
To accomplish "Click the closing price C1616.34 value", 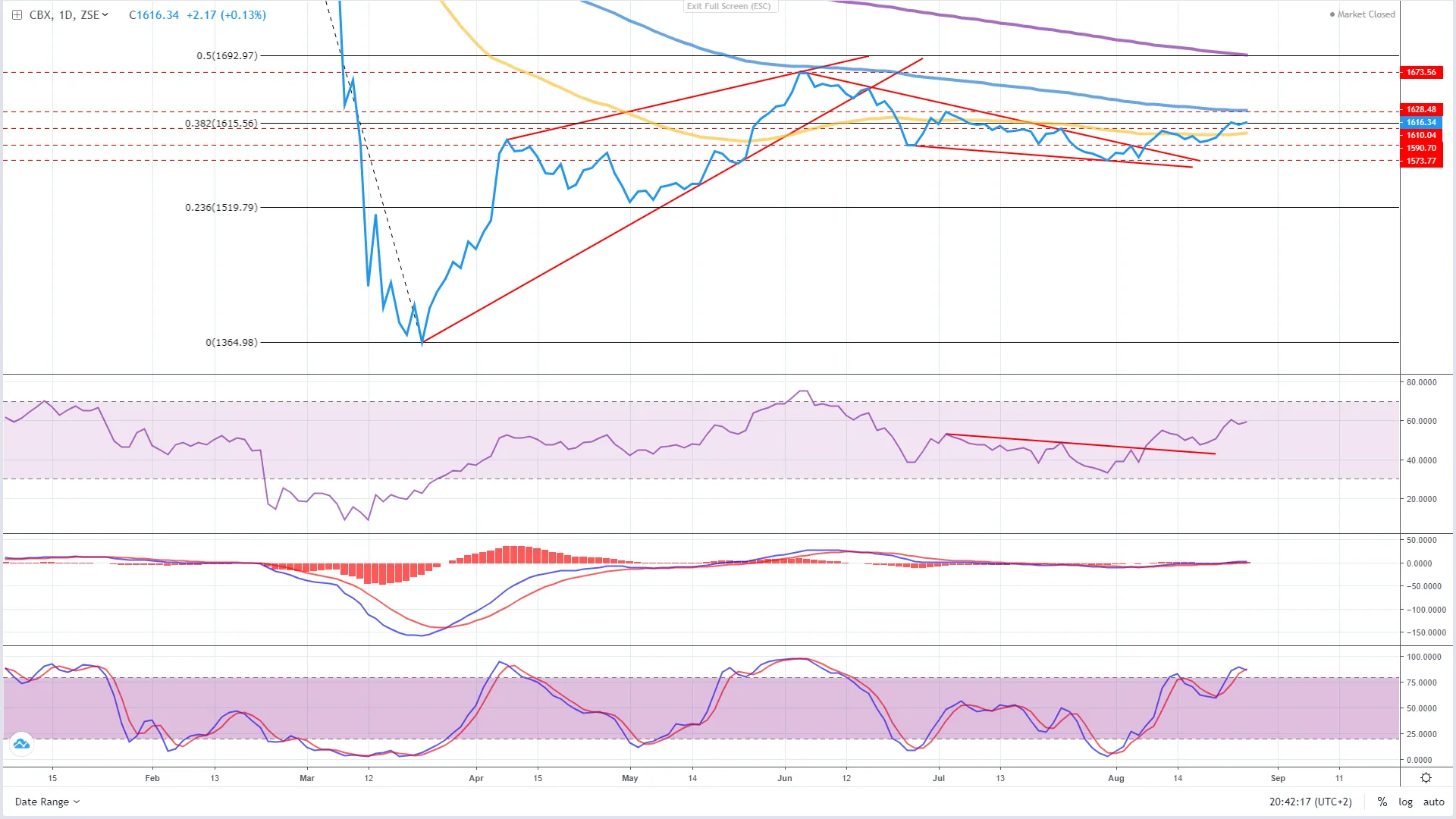I will pos(154,15).
